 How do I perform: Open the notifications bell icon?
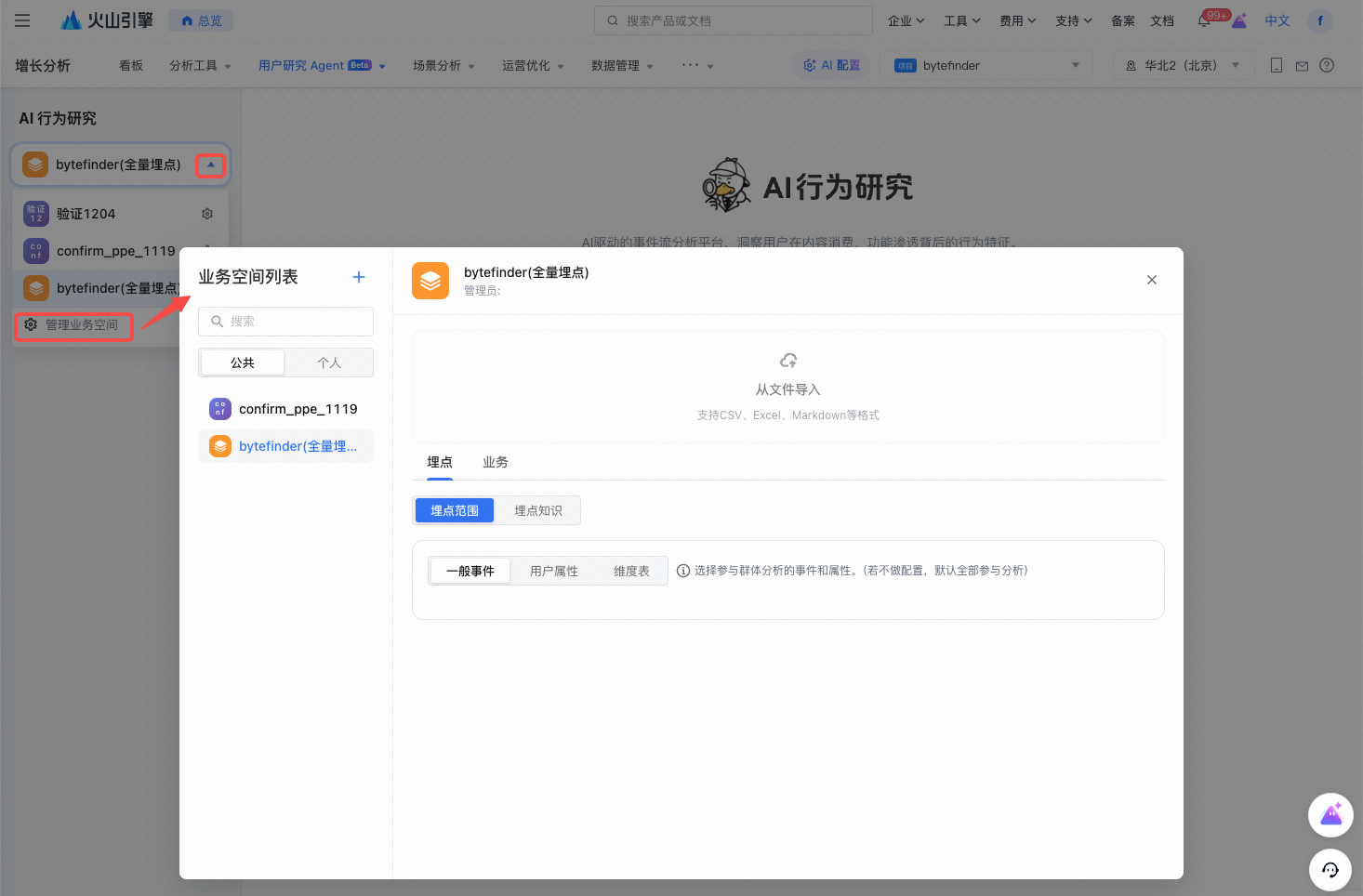pyautogui.click(x=1205, y=20)
